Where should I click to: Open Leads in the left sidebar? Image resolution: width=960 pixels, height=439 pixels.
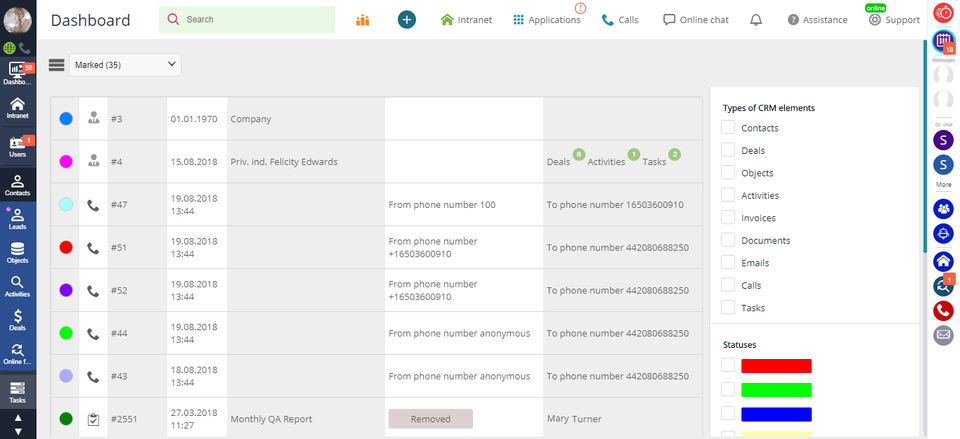pos(18,219)
